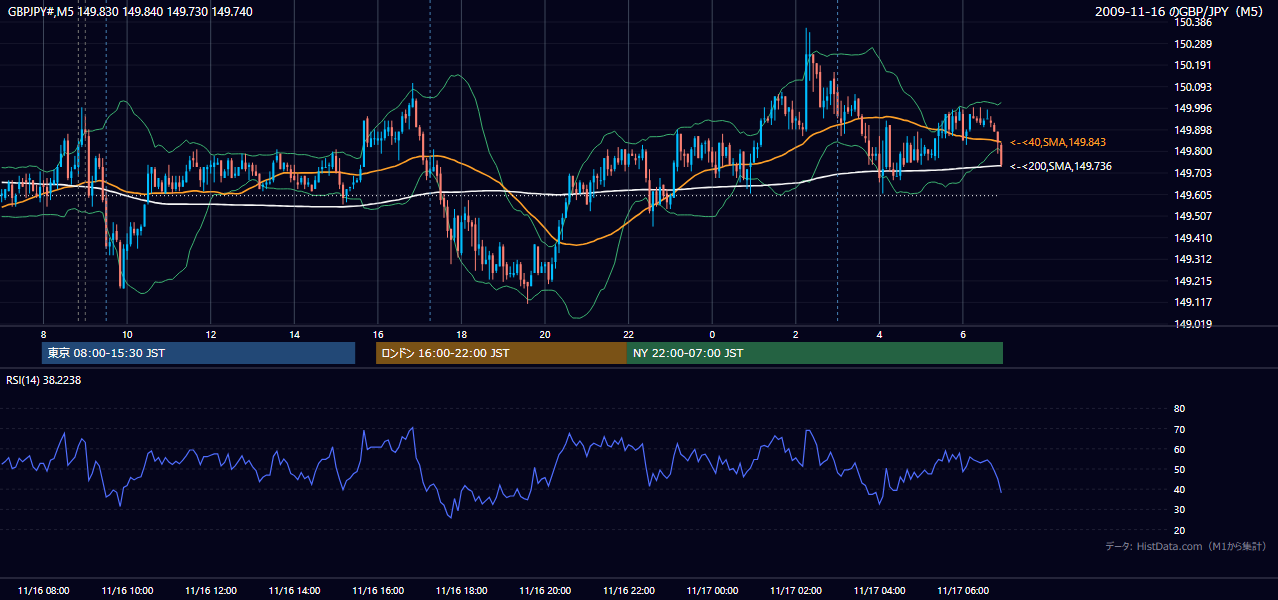Click the 149.507 price axis label
Image resolution: width=1278 pixels, height=600 pixels.
(x=1193, y=216)
